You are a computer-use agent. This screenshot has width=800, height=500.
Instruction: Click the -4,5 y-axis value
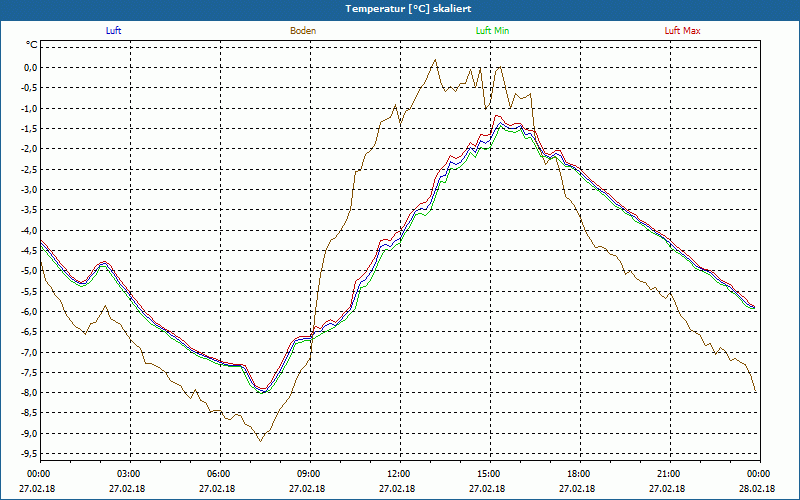tap(29, 251)
